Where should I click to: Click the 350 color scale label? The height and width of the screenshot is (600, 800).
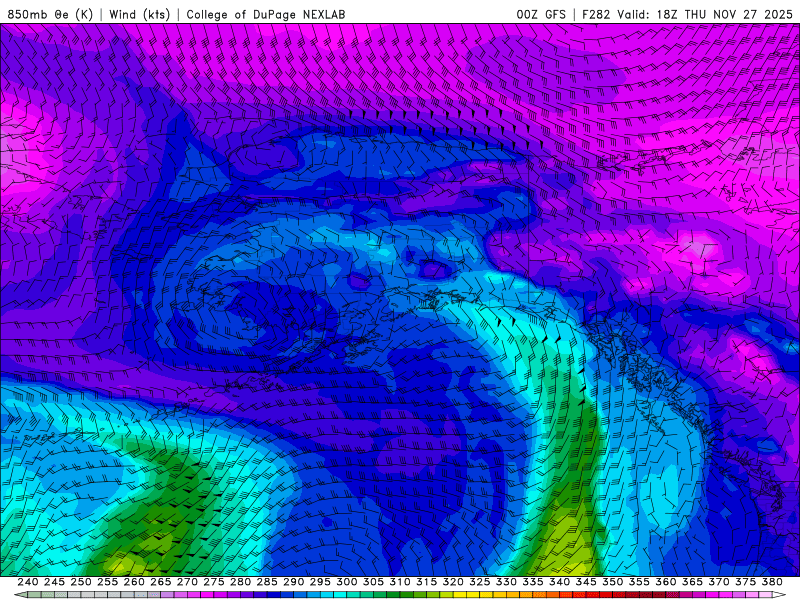point(612,582)
